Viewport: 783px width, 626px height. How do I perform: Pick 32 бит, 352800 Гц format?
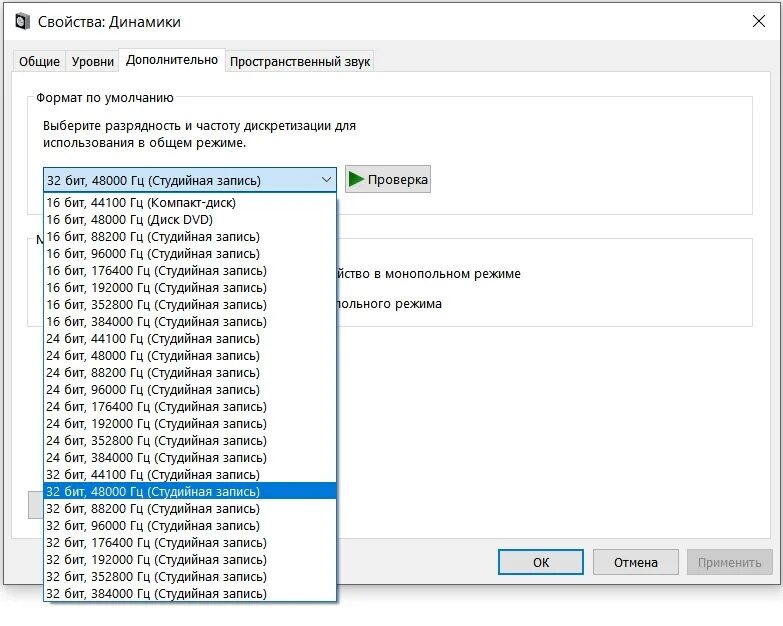[190, 576]
